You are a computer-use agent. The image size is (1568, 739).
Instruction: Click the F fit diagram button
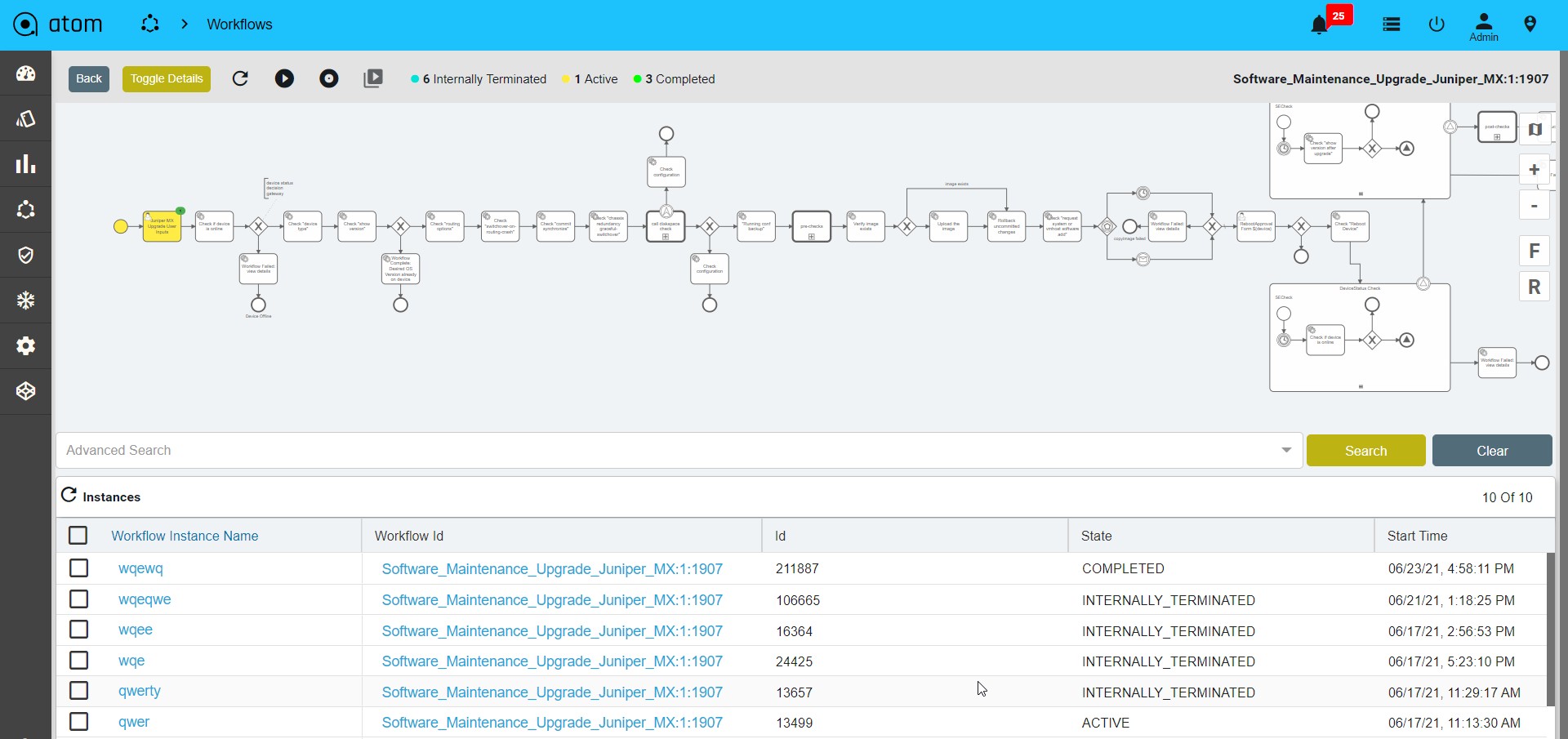point(1535,252)
